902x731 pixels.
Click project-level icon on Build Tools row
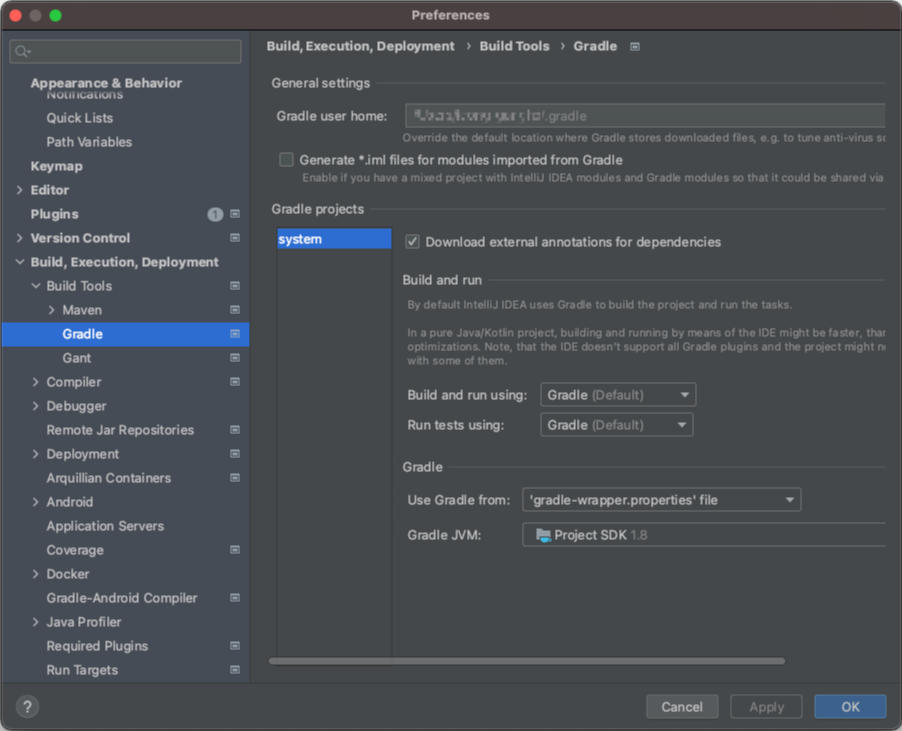coord(235,286)
